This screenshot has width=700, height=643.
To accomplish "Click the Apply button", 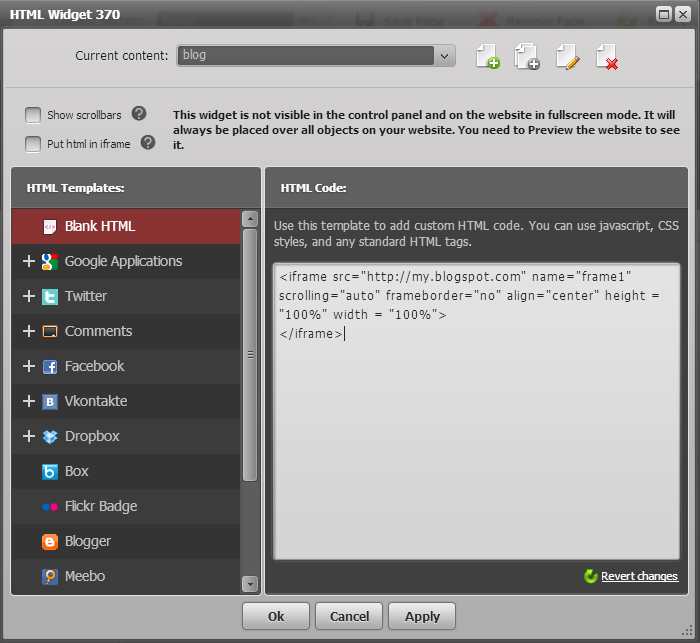I will pyautogui.click(x=422, y=616).
